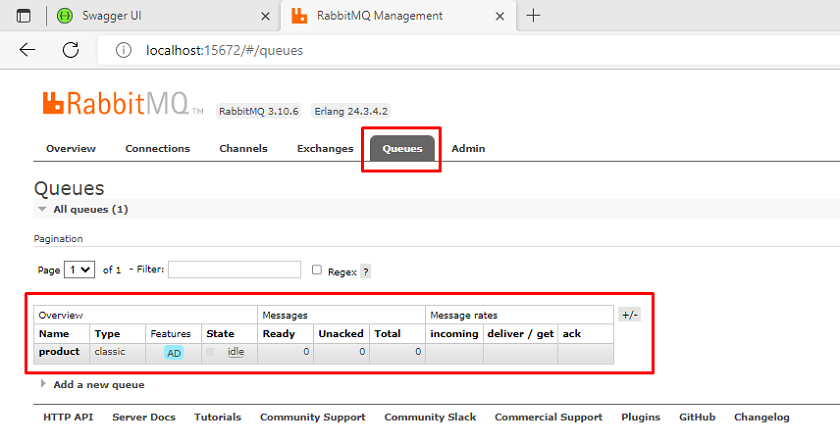Viewport: 840px width, 443px height.
Task: Close the RabbitMQ Management tab
Action: 500,16
